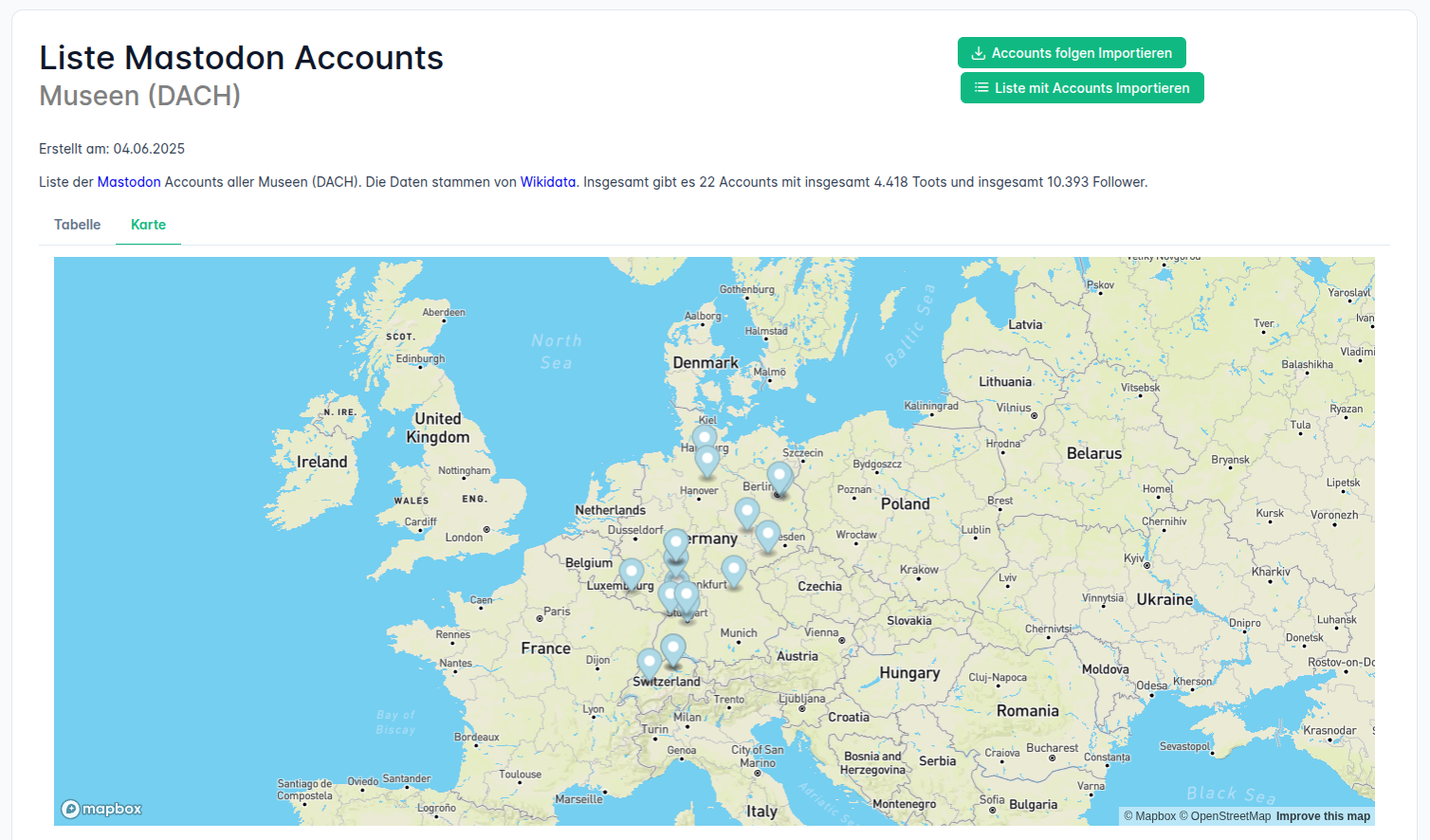Viewport: 1430px width, 840px height.
Task: Select the westernmost marker on the Switzerland label
Action: tap(650, 666)
